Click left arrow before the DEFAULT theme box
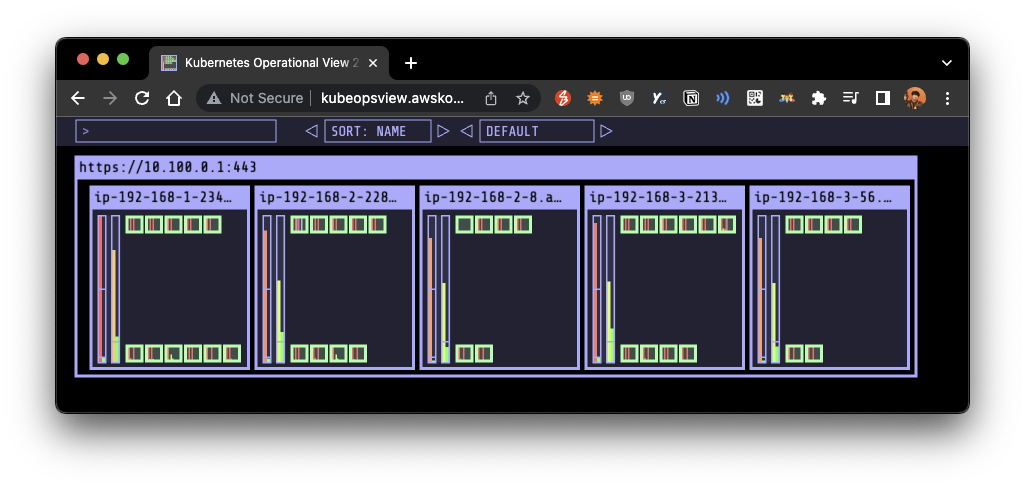The image size is (1025, 487). 466,131
